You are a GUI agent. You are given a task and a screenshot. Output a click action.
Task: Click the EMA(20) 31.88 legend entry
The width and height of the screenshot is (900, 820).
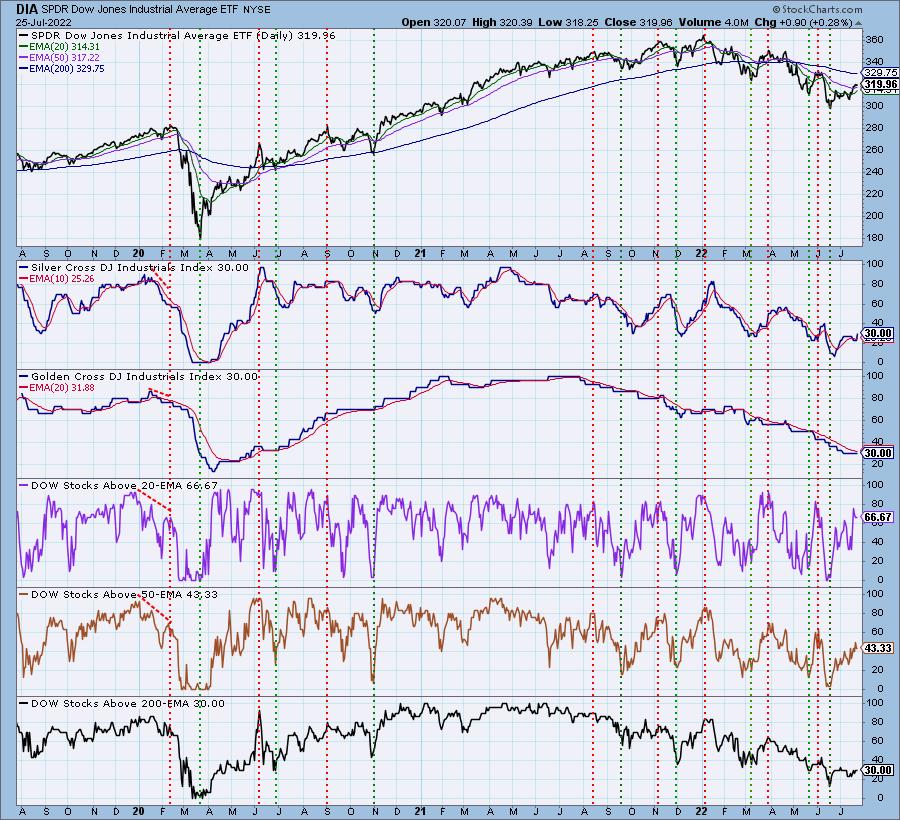(x=57, y=388)
